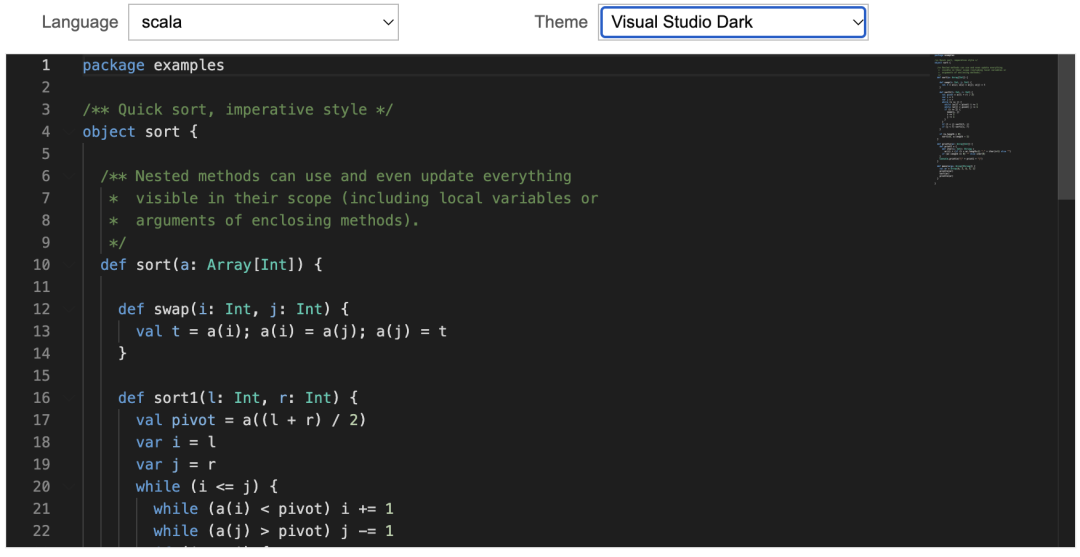
Task: Click 'while (i <= j)' statement
Action: tap(210, 486)
